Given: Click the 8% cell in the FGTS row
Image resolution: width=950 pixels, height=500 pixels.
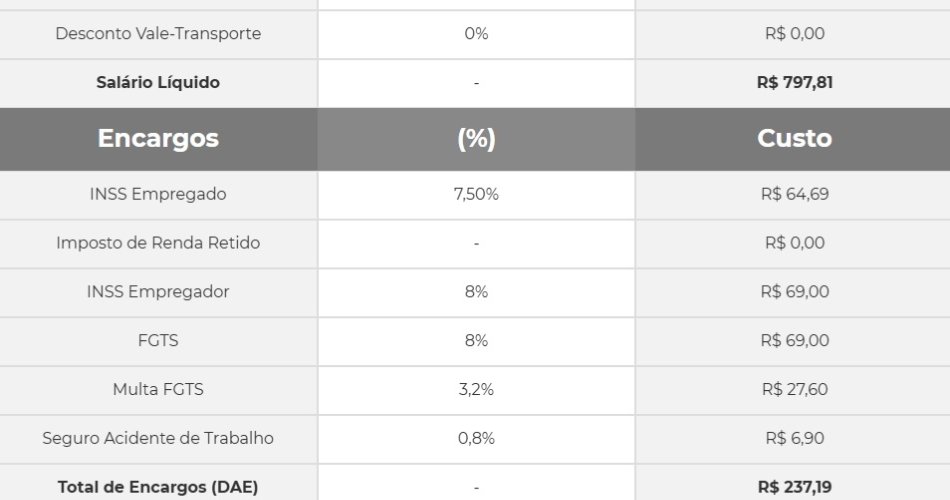Looking at the screenshot, I should [x=476, y=341].
